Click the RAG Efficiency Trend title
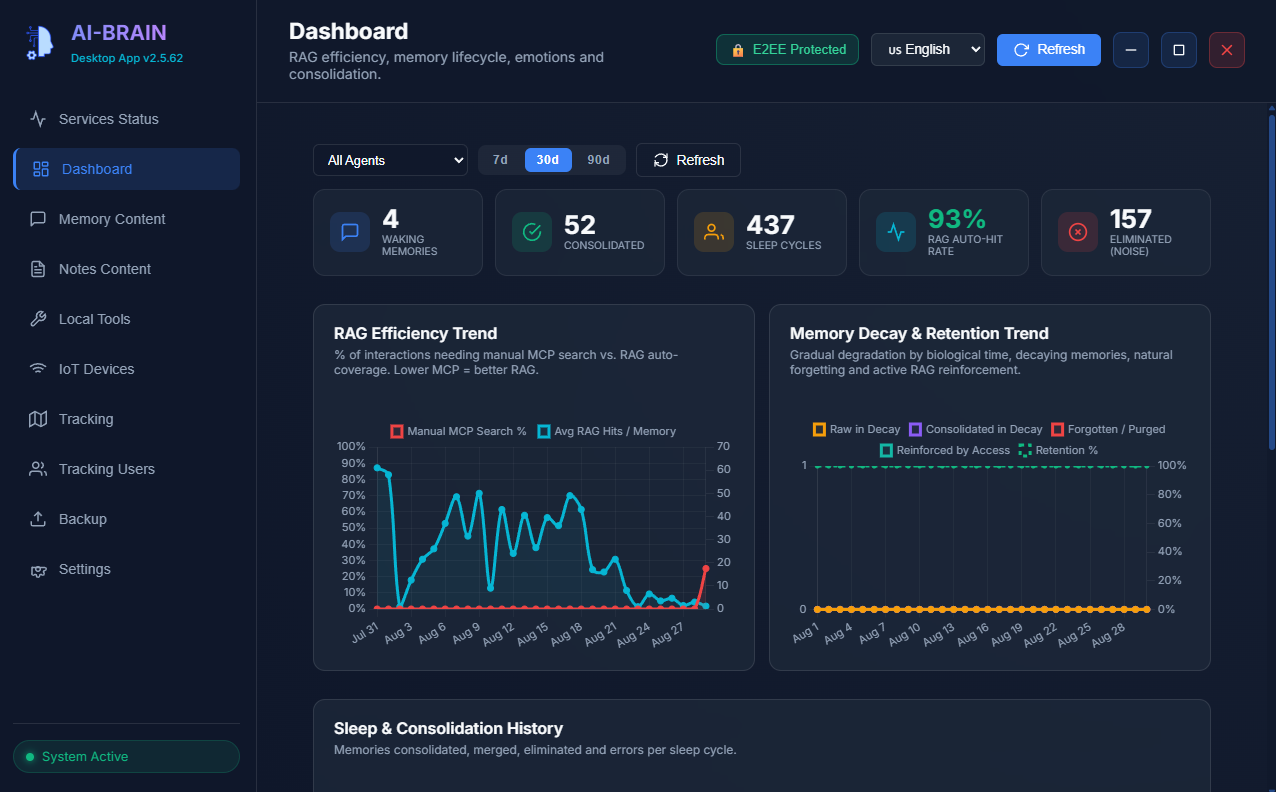 point(415,333)
